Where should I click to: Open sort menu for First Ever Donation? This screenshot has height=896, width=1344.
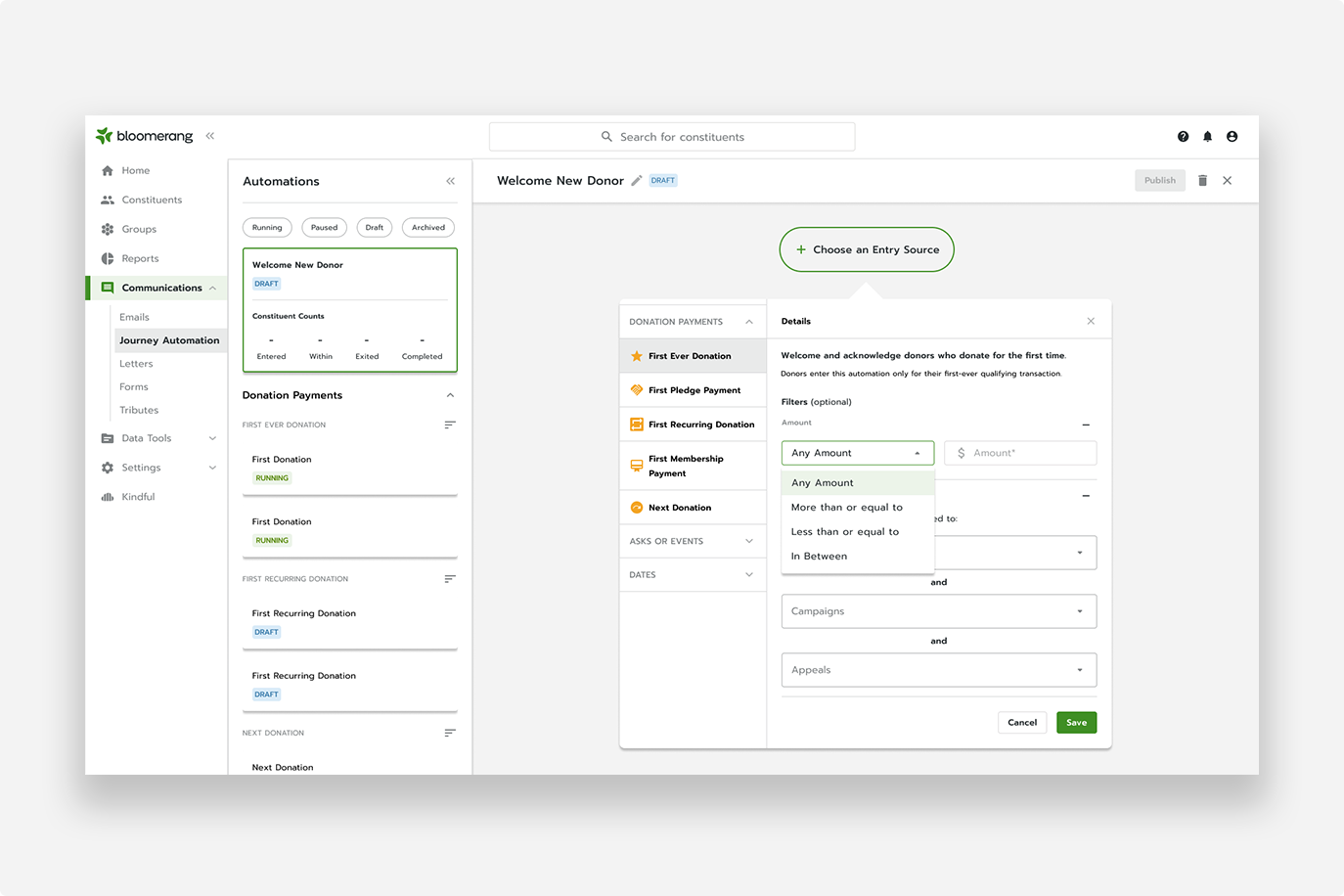[x=450, y=425]
